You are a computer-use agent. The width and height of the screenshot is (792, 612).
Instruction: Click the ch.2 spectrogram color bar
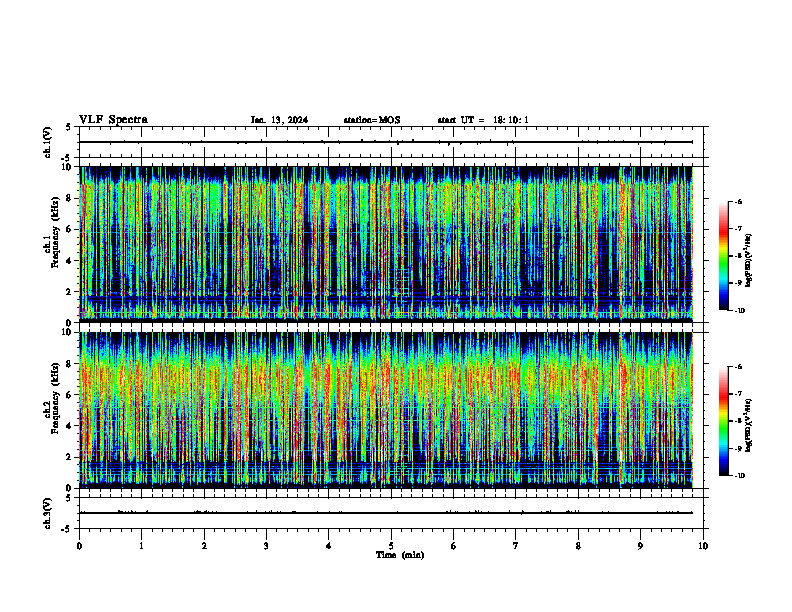[723, 421]
